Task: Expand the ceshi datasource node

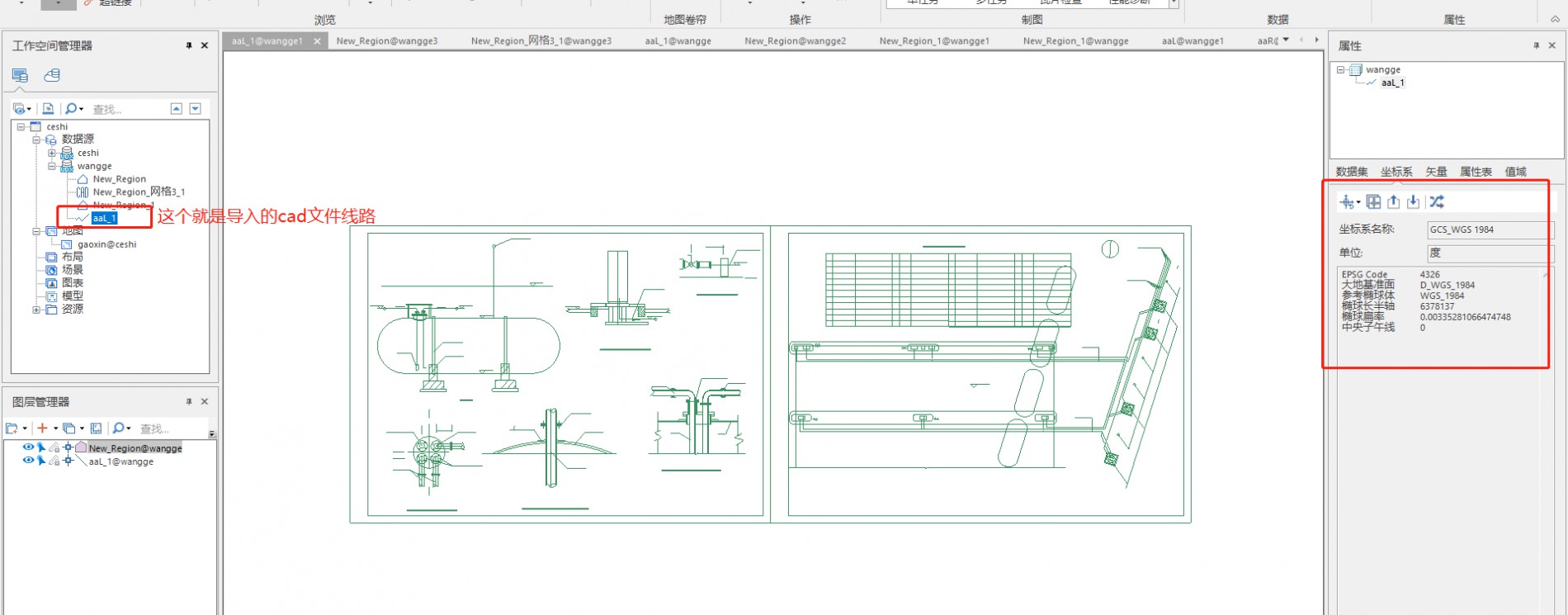Action: (52, 153)
